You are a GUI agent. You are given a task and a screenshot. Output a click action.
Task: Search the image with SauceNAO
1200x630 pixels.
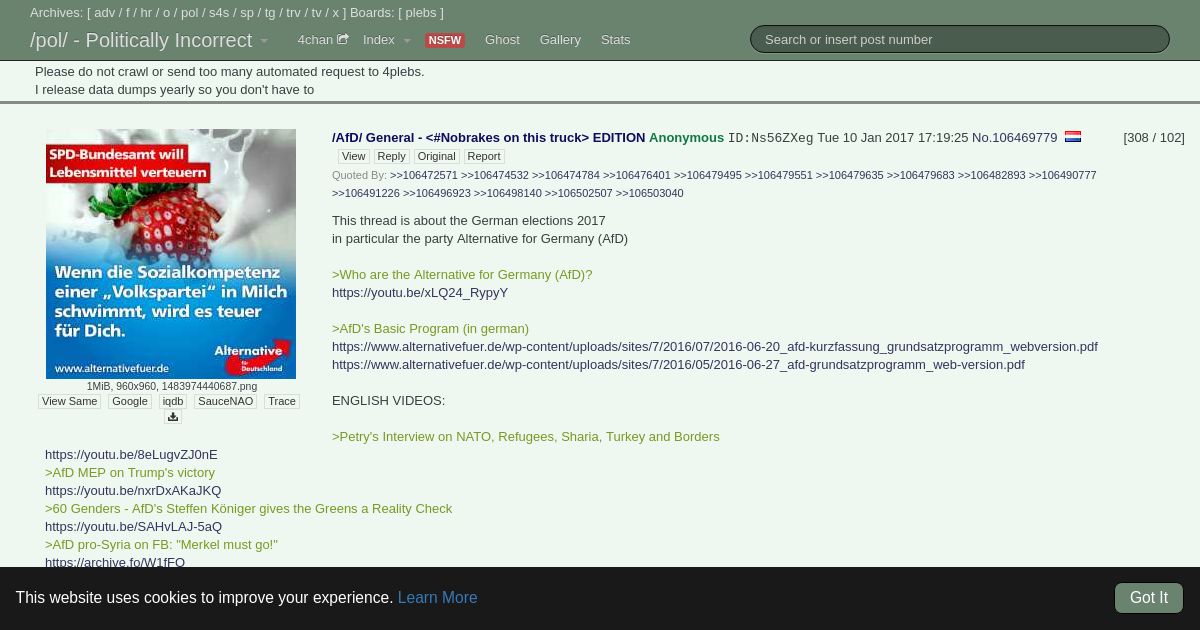point(225,401)
